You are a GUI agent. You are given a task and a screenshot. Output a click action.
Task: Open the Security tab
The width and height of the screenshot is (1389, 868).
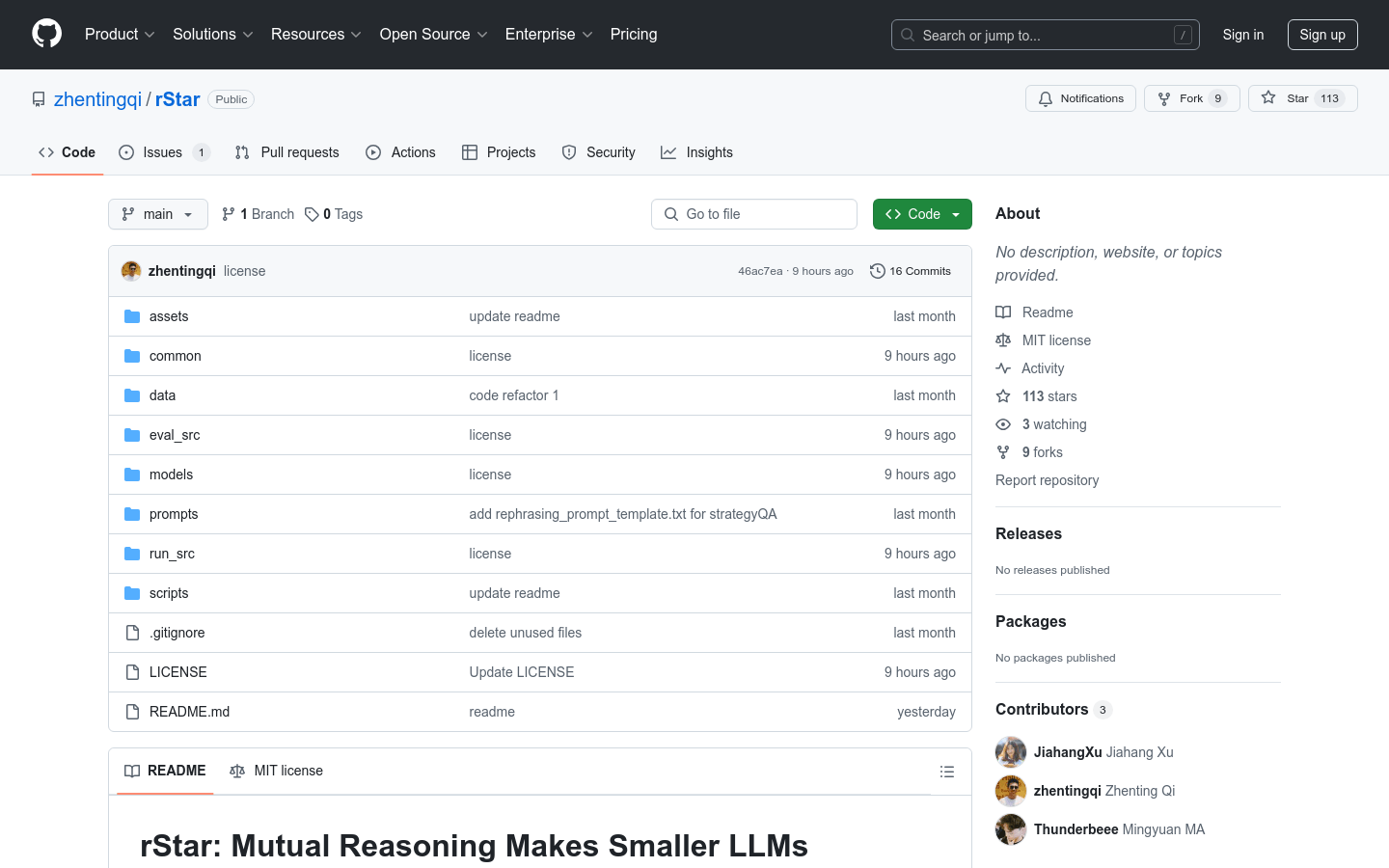598,152
